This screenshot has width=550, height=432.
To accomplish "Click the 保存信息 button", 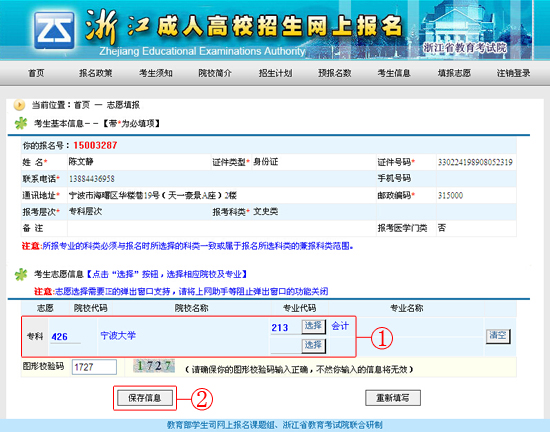I will click(145, 398).
